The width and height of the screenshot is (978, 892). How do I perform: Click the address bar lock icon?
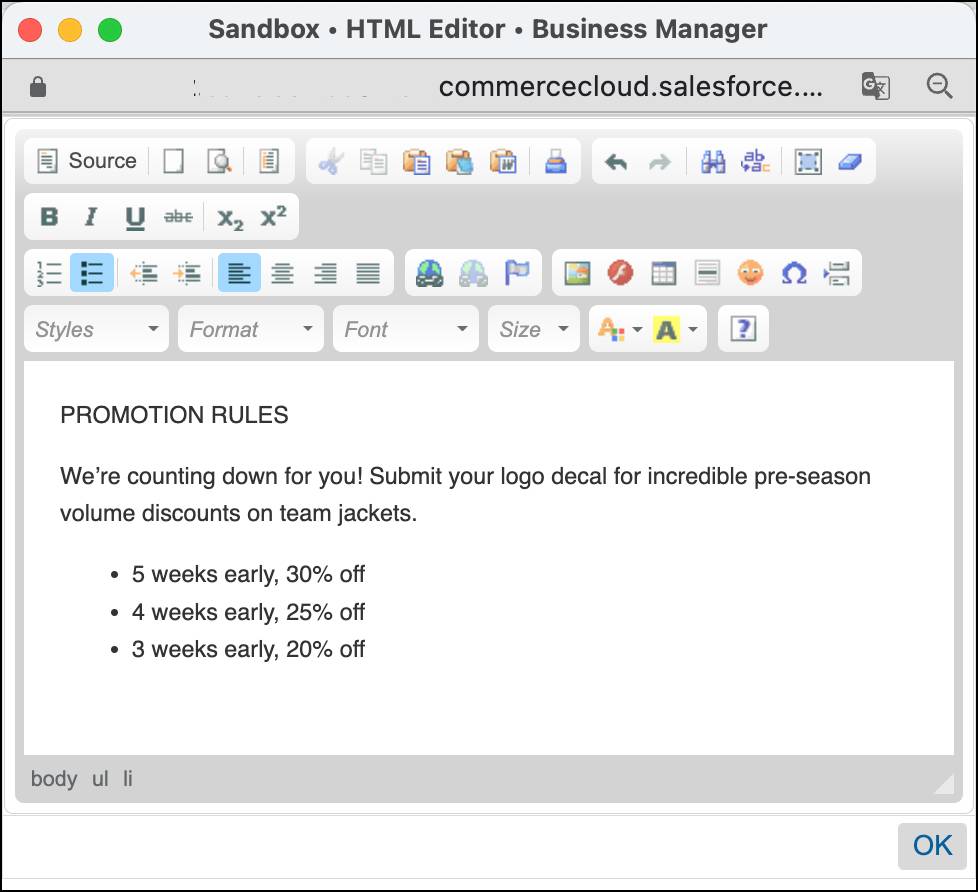click(38, 86)
